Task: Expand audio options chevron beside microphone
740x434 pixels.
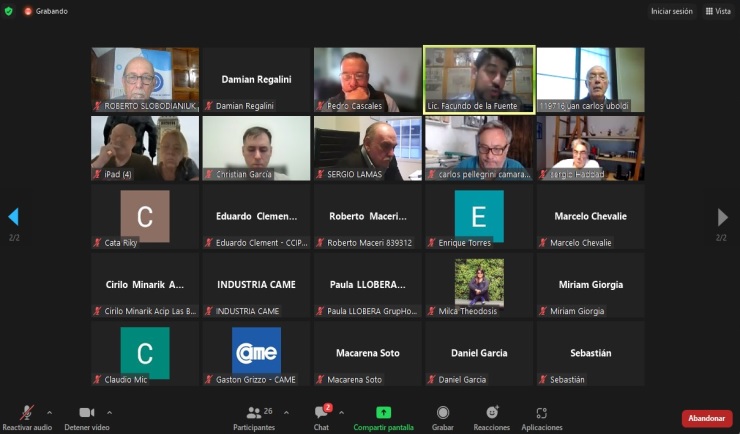Action: click(x=50, y=413)
